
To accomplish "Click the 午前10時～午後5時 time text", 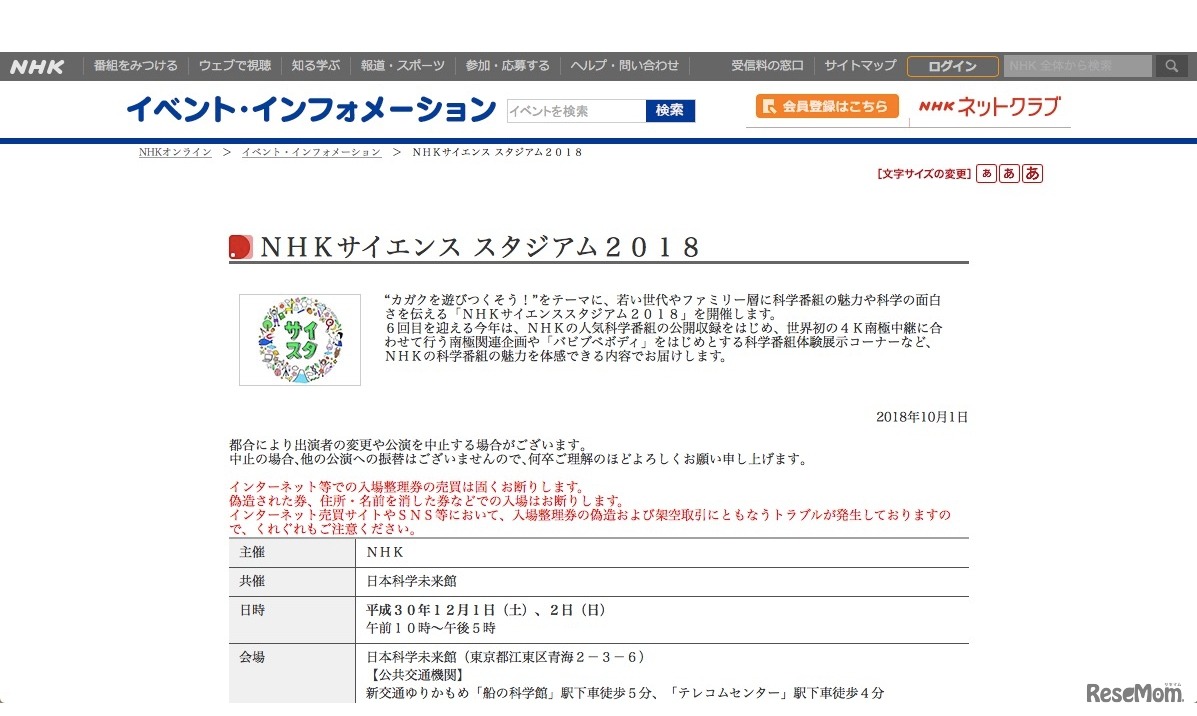I will 431,628.
